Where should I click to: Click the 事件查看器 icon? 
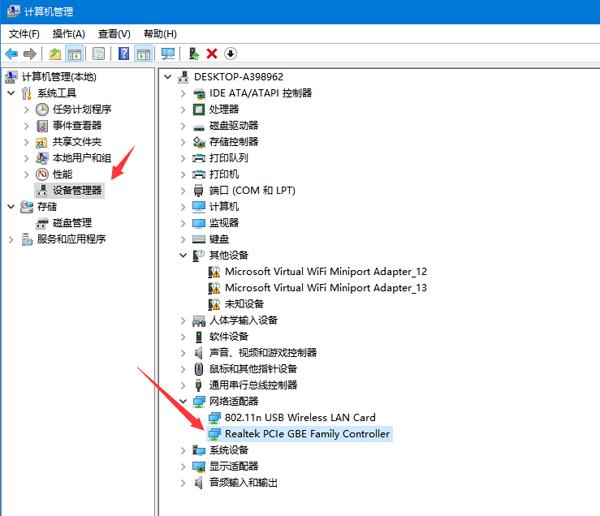click(x=42, y=126)
